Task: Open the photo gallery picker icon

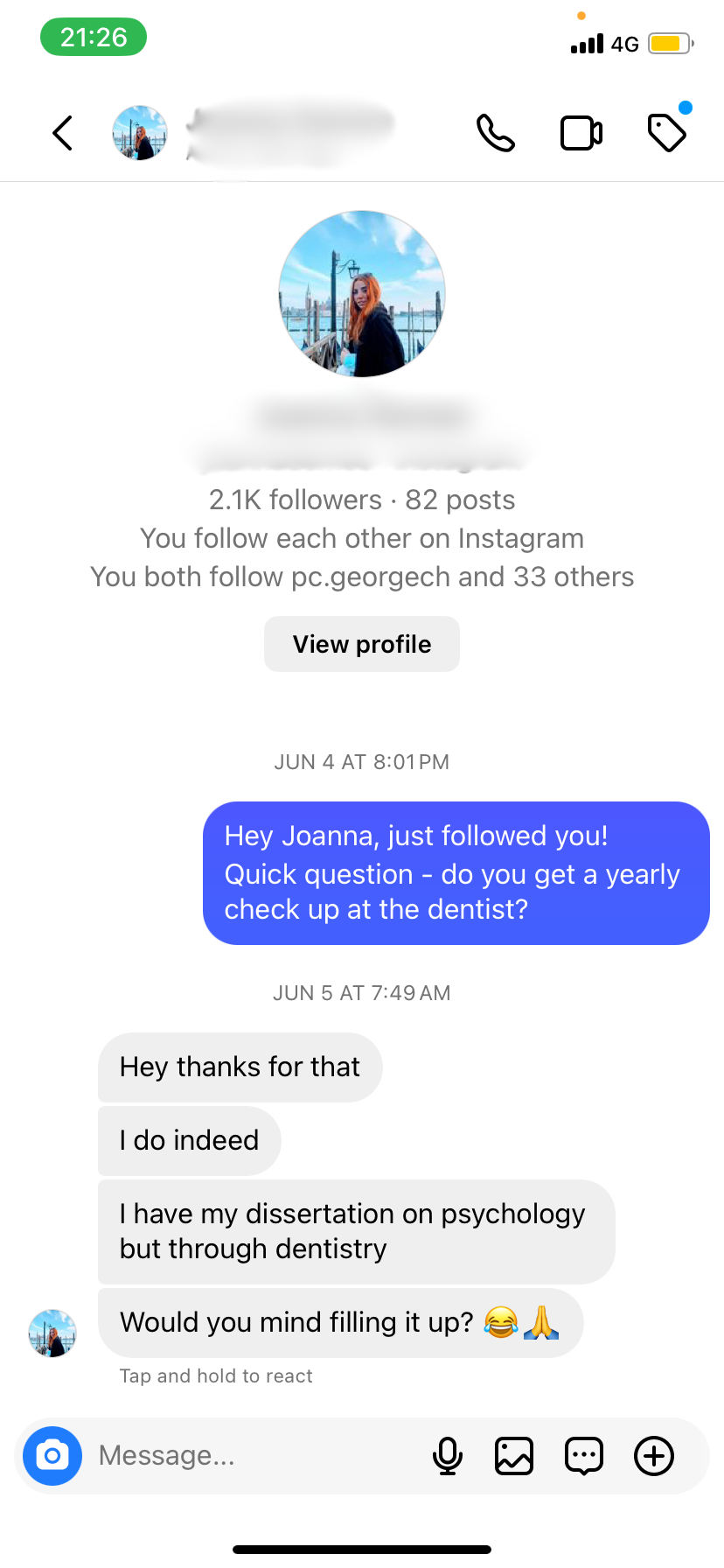Action: [514, 1456]
